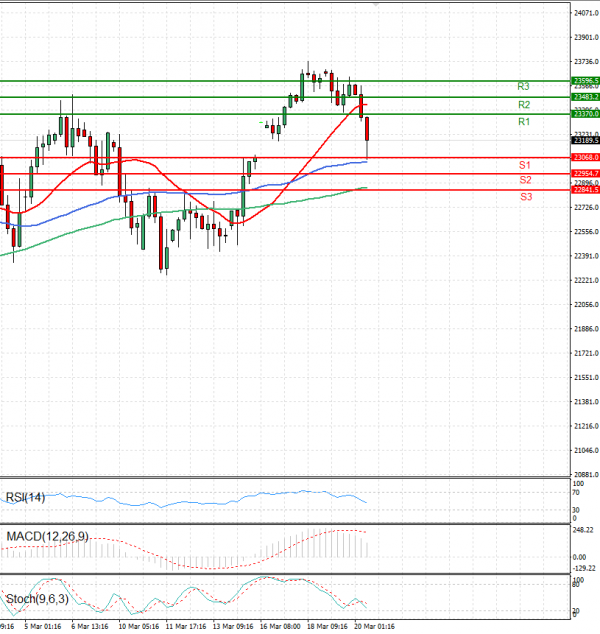Click the -129.22 MACD scale value
600x634 pixels.
585,568
